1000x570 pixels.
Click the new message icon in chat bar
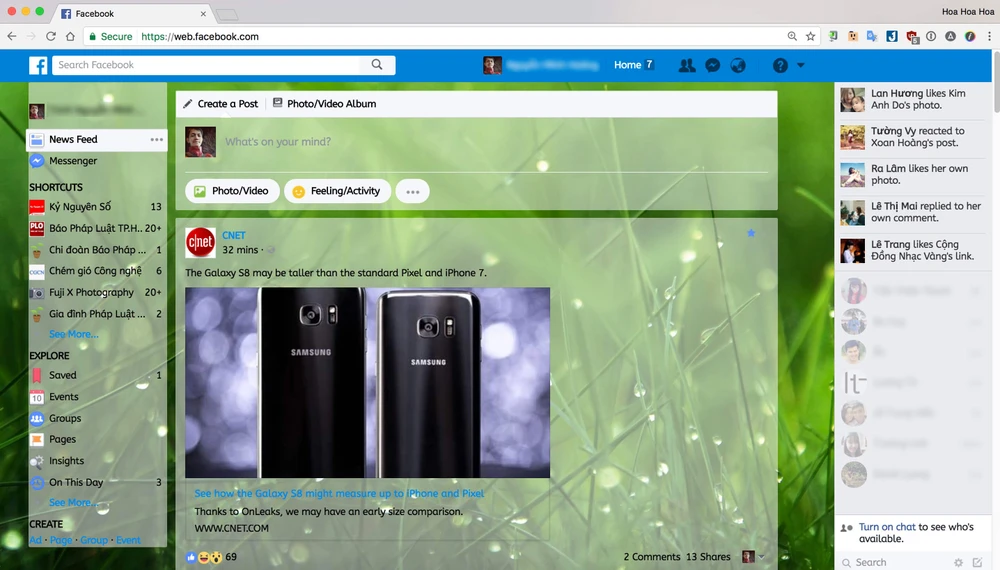pos(977,562)
